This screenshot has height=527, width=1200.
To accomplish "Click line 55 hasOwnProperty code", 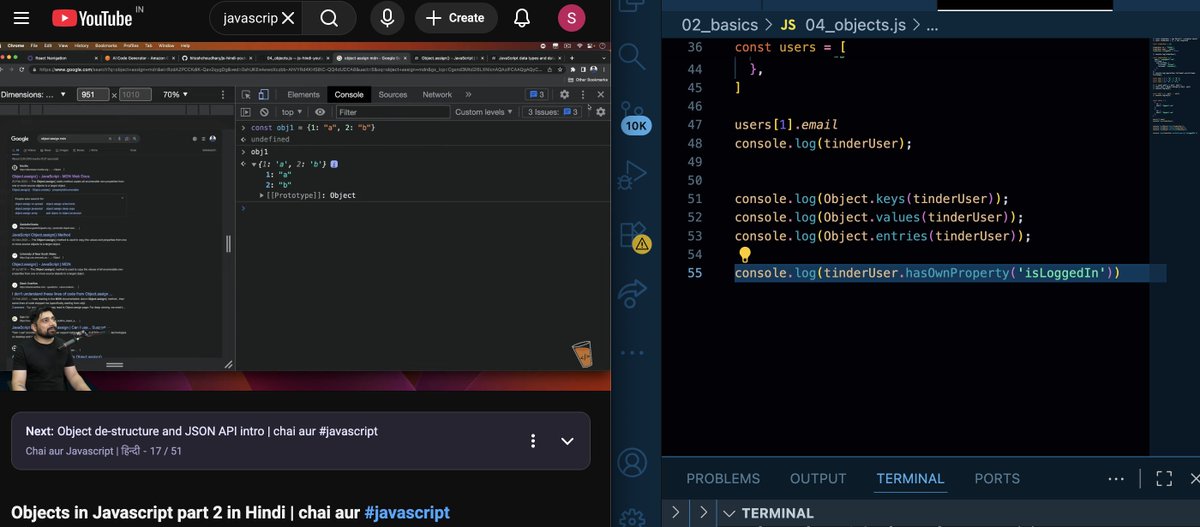I will (x=927, y=273).
